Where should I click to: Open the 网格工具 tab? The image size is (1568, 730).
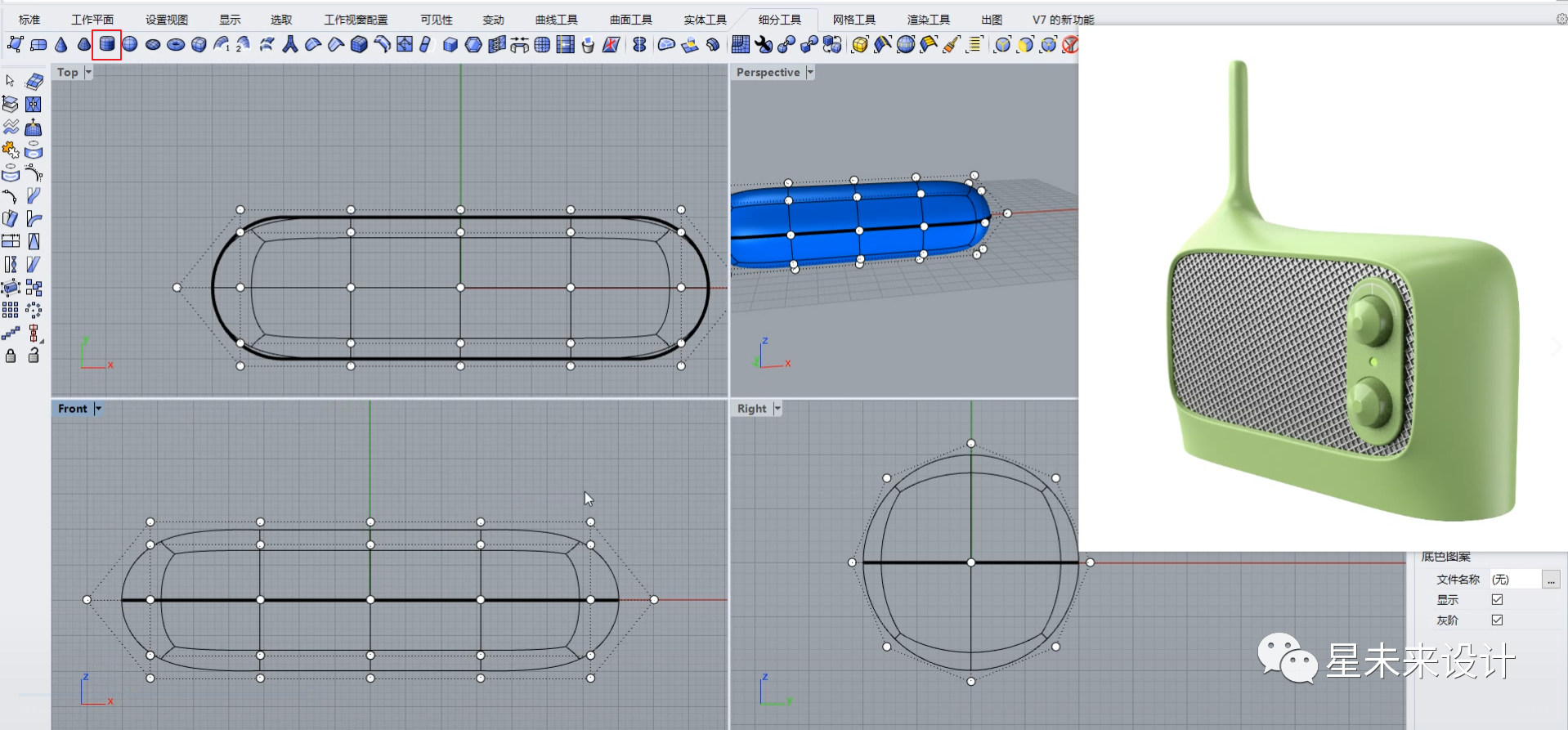[x=853, y=19]
